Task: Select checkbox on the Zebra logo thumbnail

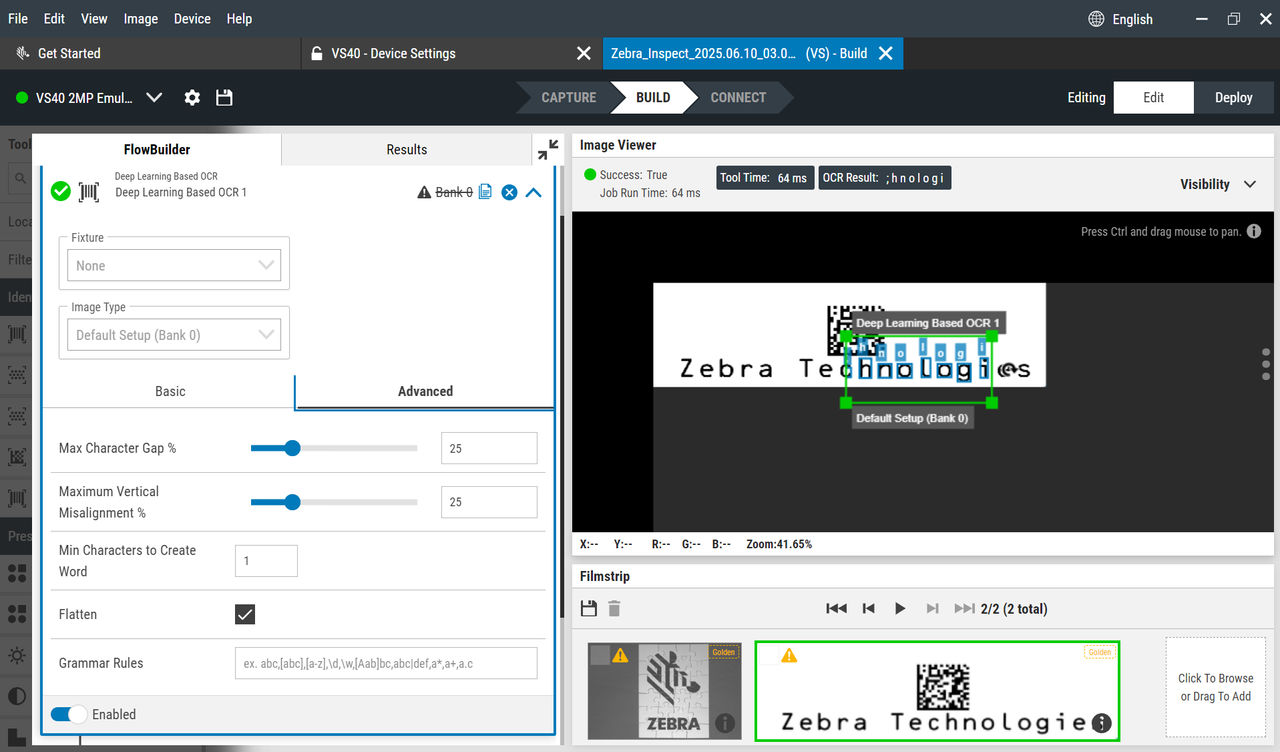Action: click(599, 655)
